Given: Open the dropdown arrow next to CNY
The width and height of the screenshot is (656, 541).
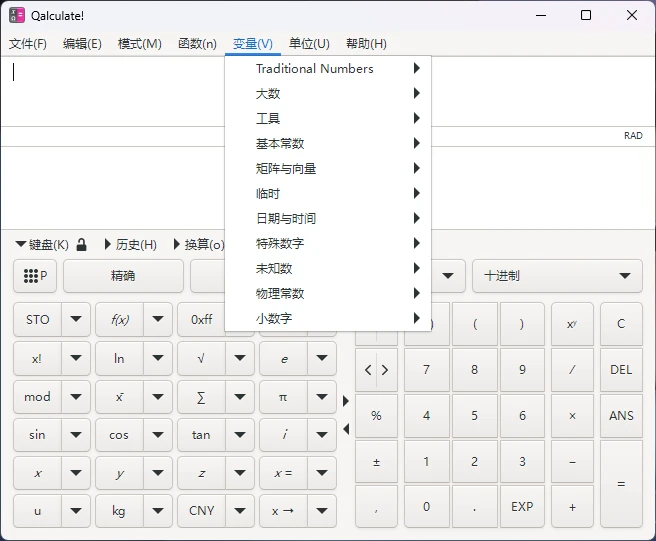Looking at the screenshot, I should [x=240, y=511].
